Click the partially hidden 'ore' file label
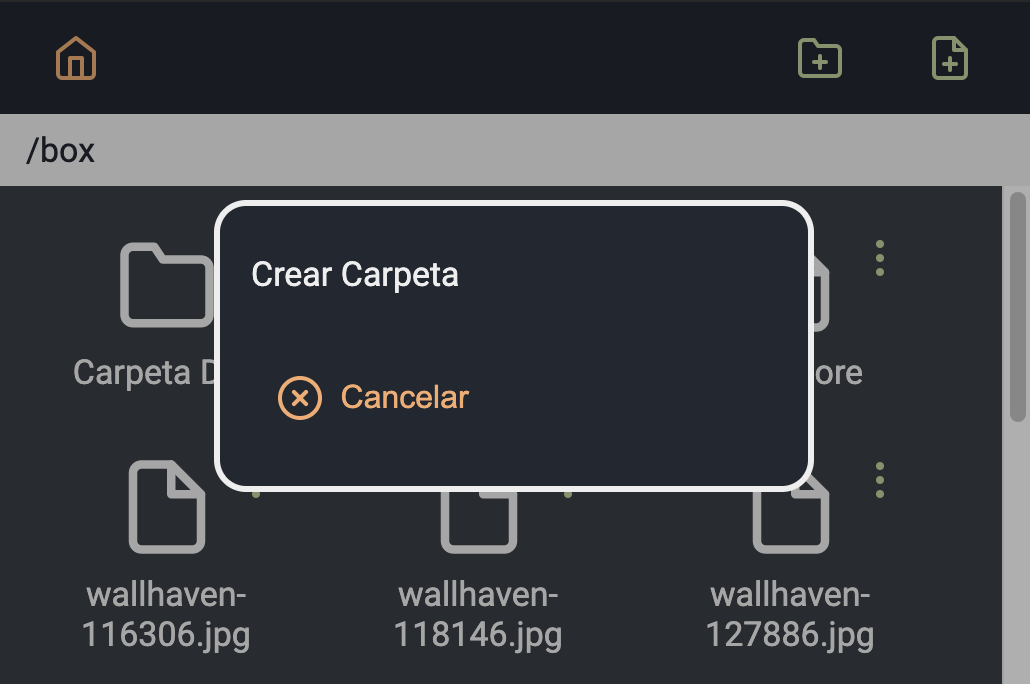Screen dimensions: 1030x684 [838, 373]
